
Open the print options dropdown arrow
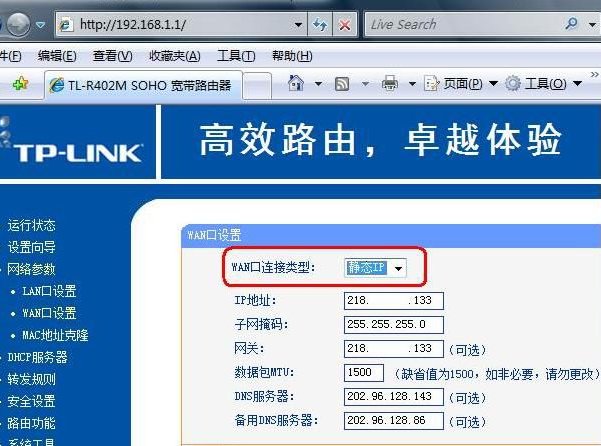[412, 84]
